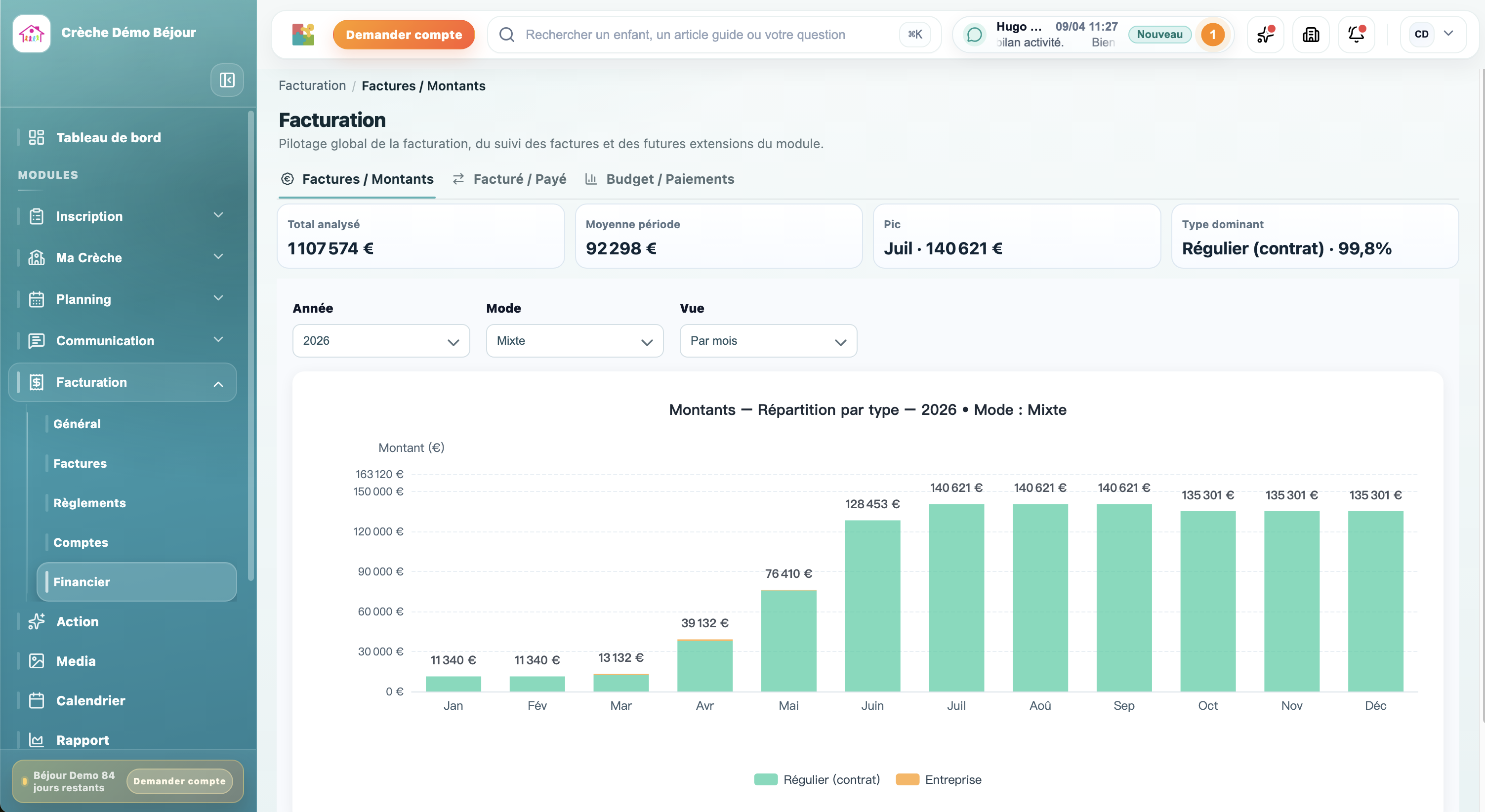The image size is (1485, 812).
Task: Click the building/organization icon in top bar
Action: pyautogui.click(x=1310, y=34)
